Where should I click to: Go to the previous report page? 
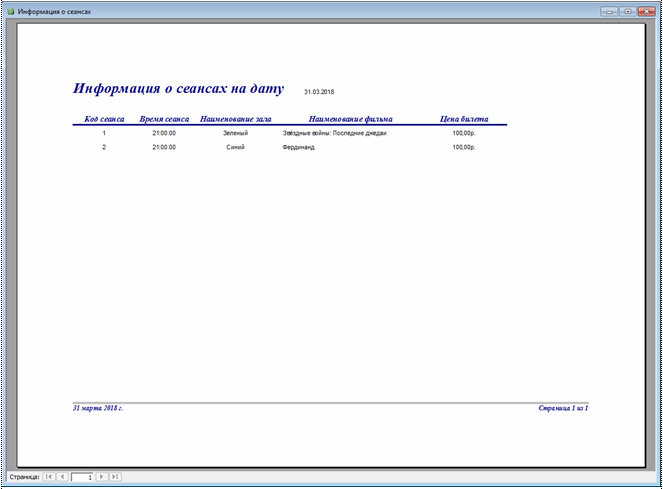point(63,477)
